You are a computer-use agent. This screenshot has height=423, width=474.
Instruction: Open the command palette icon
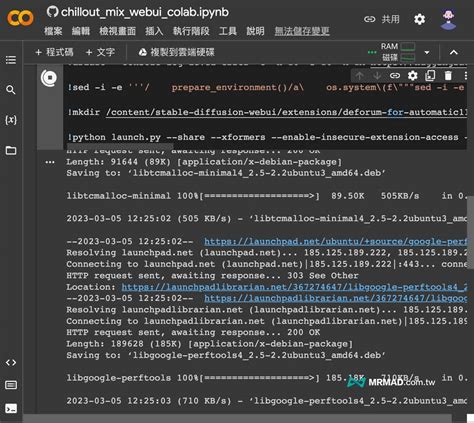(x=11, y=385)
